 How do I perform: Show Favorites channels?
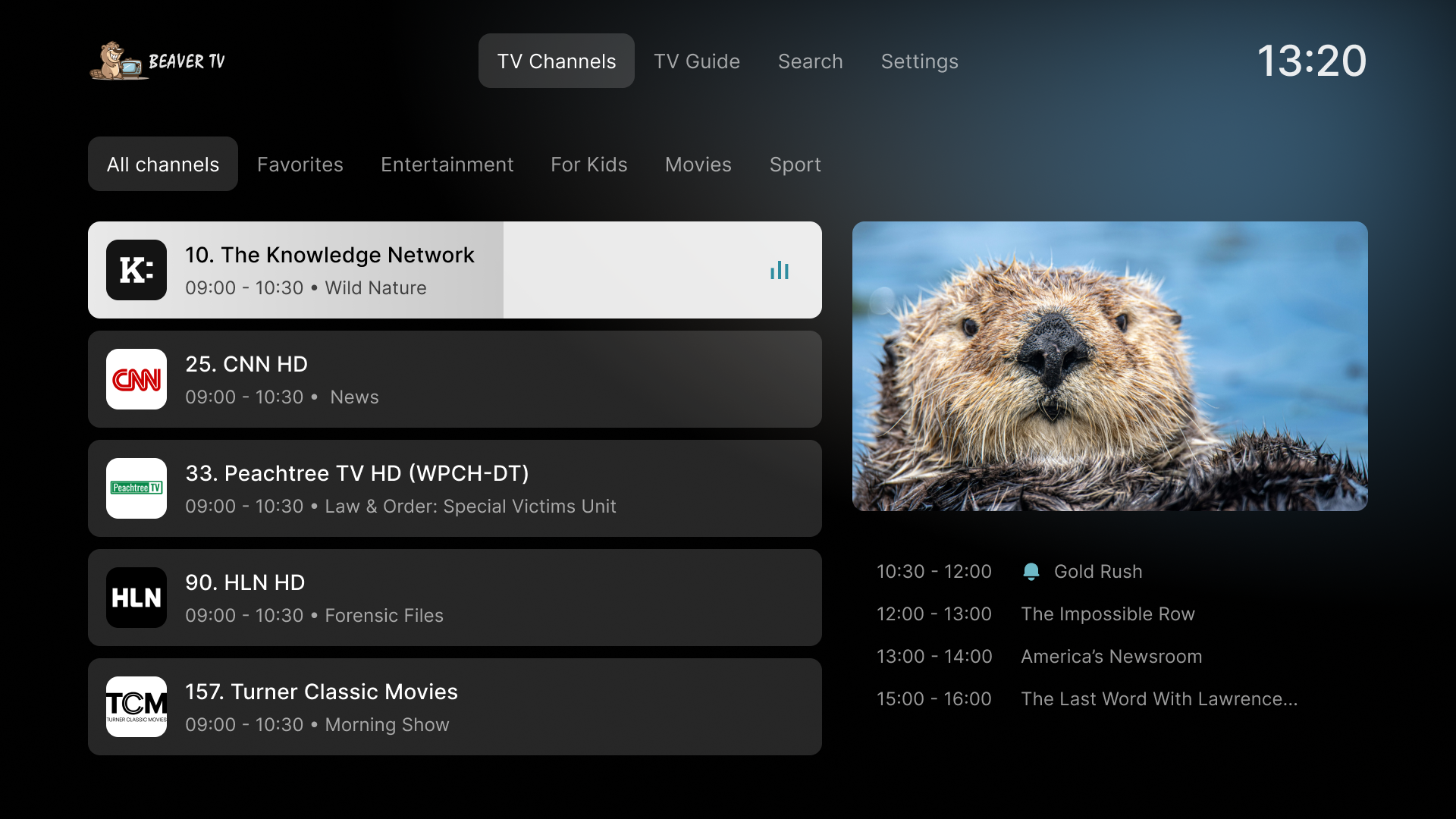point(300,164)
